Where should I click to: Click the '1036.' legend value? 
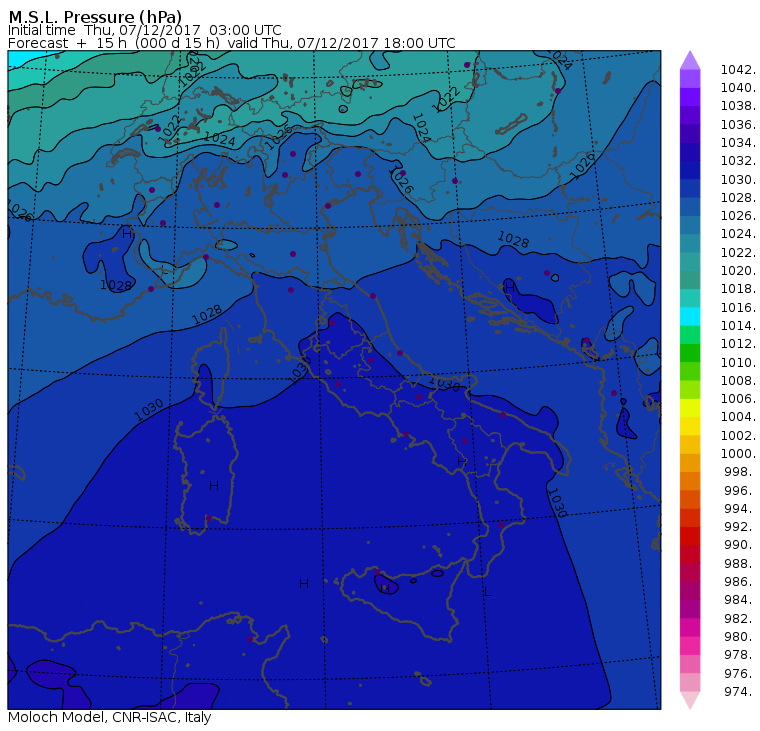(x=738, y=125)
